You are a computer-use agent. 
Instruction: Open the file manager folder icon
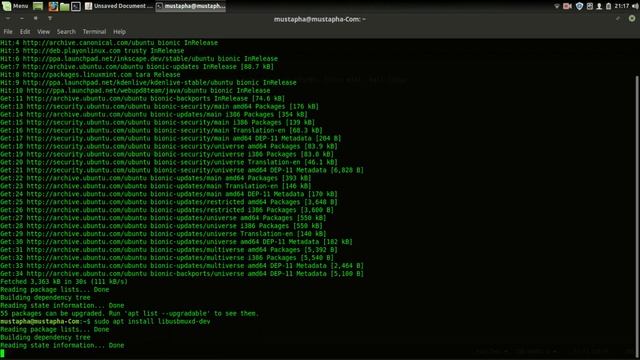(x=64, y=7)
